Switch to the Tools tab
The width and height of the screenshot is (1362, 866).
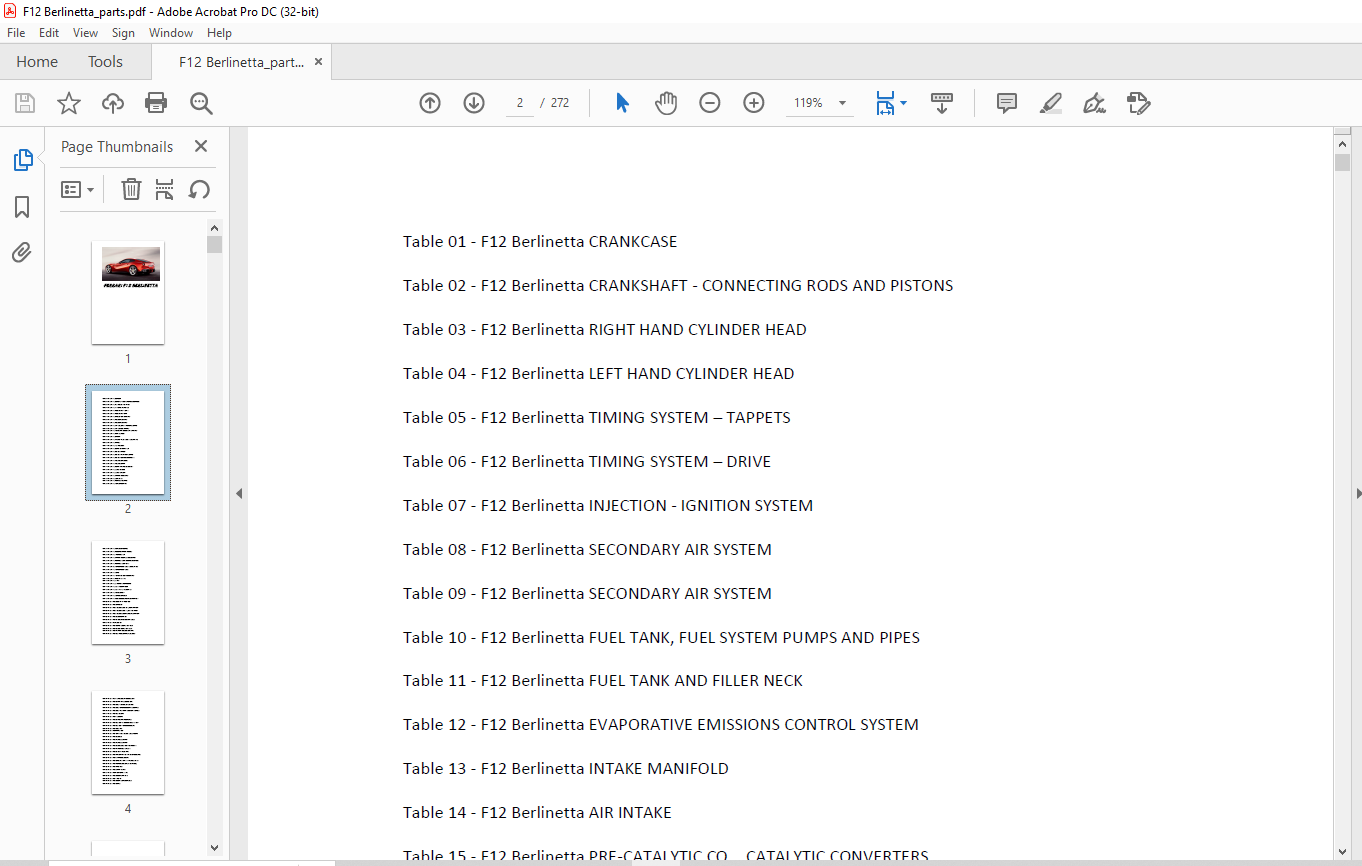pyautogui.click(x=105, y=62)
